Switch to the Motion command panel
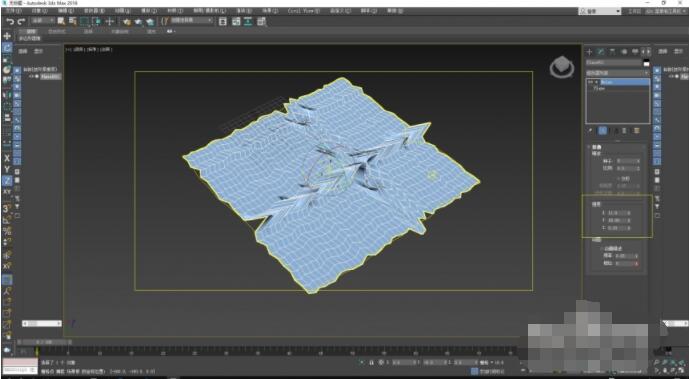689x379 pixels. point(624,52)
